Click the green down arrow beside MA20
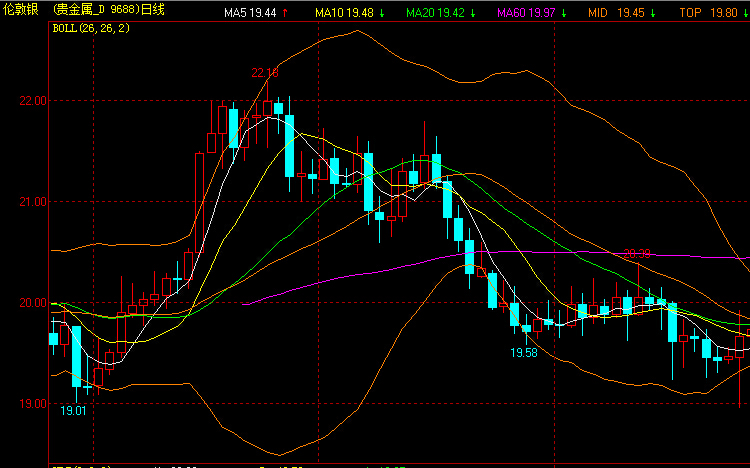The image size is (750, 468). [473, 13]
